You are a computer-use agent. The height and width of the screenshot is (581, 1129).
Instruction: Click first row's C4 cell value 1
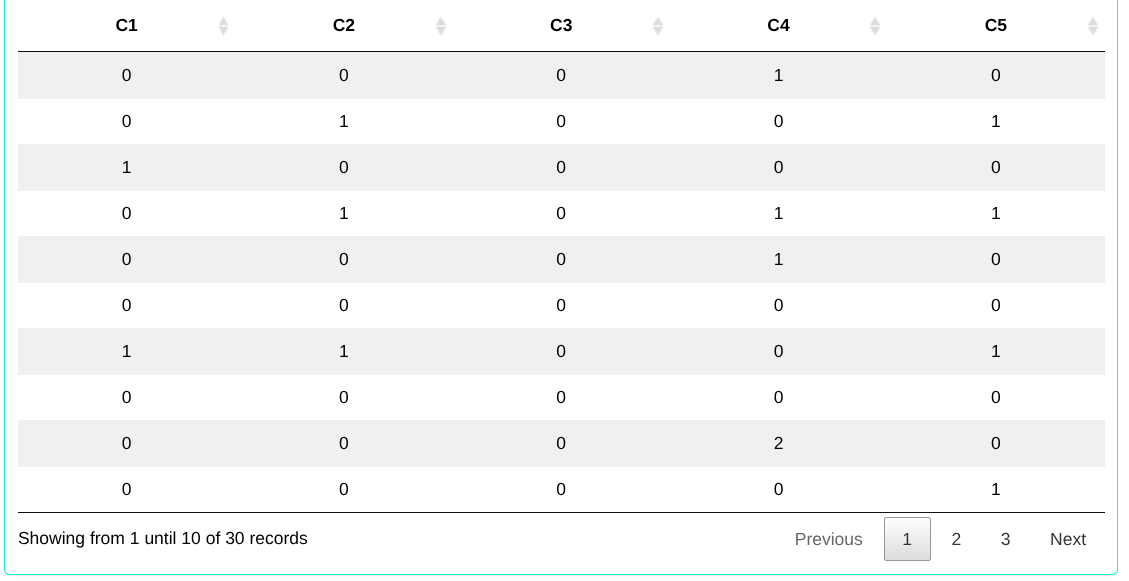point(778,75)
